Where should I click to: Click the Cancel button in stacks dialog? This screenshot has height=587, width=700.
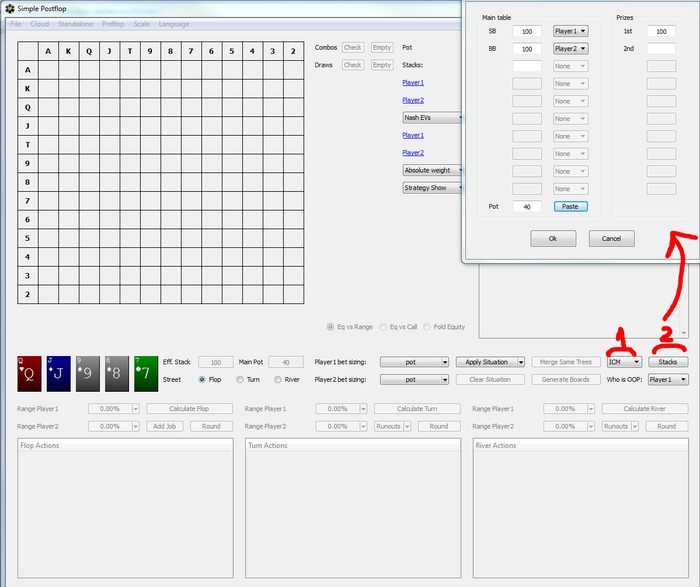pyautogui.click(x=612, y=239)
